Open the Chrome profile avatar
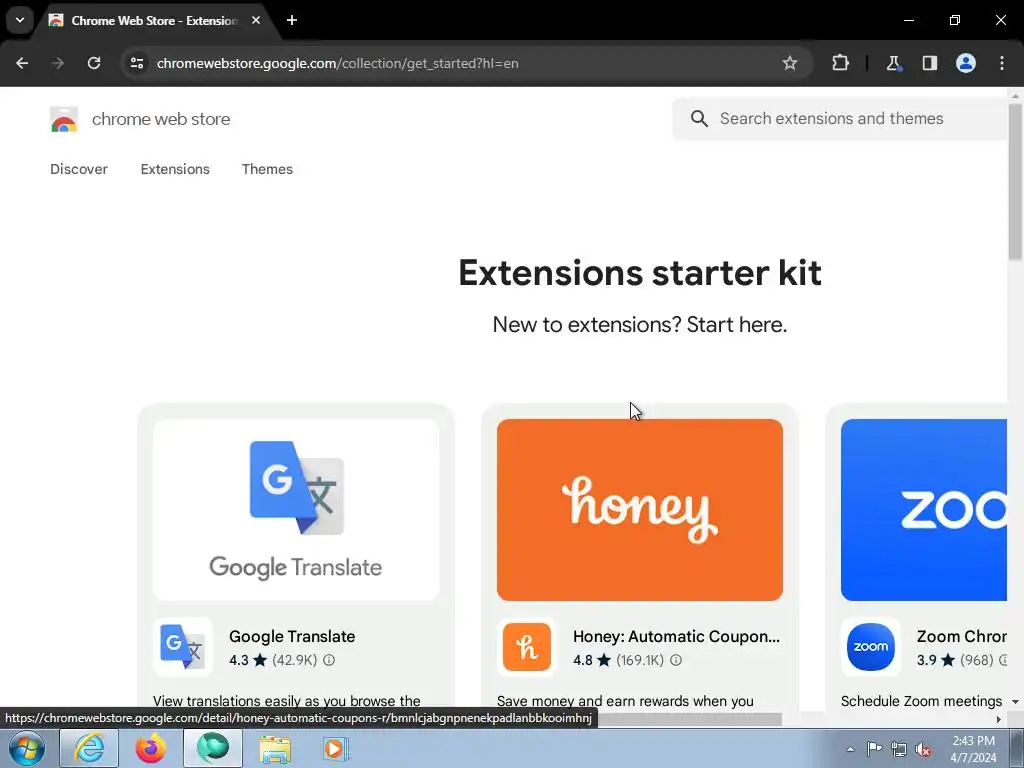This screenshot has height=768, width=1024. (x=966, y=63)
